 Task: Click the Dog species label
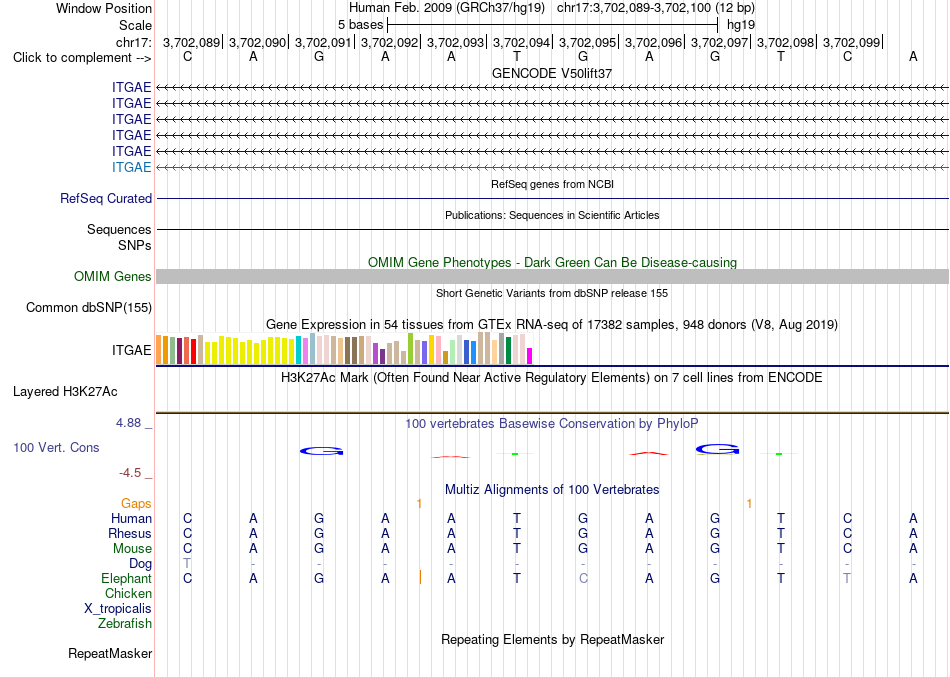[x=140, y=564]
